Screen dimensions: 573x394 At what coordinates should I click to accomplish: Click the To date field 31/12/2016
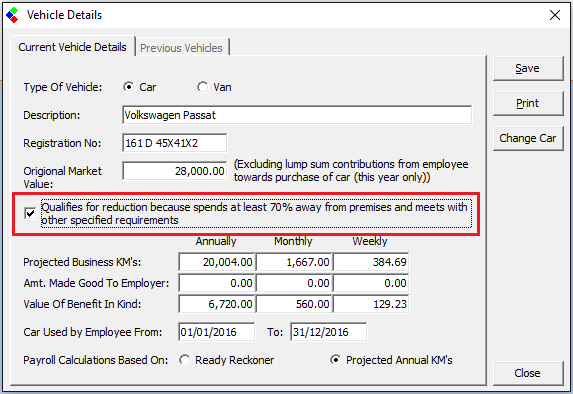329,332
